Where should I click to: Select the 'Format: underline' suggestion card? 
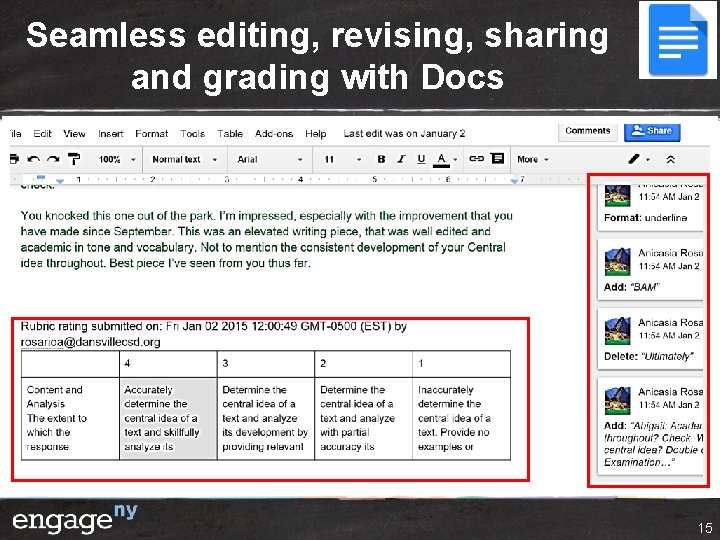pos(650,207)
